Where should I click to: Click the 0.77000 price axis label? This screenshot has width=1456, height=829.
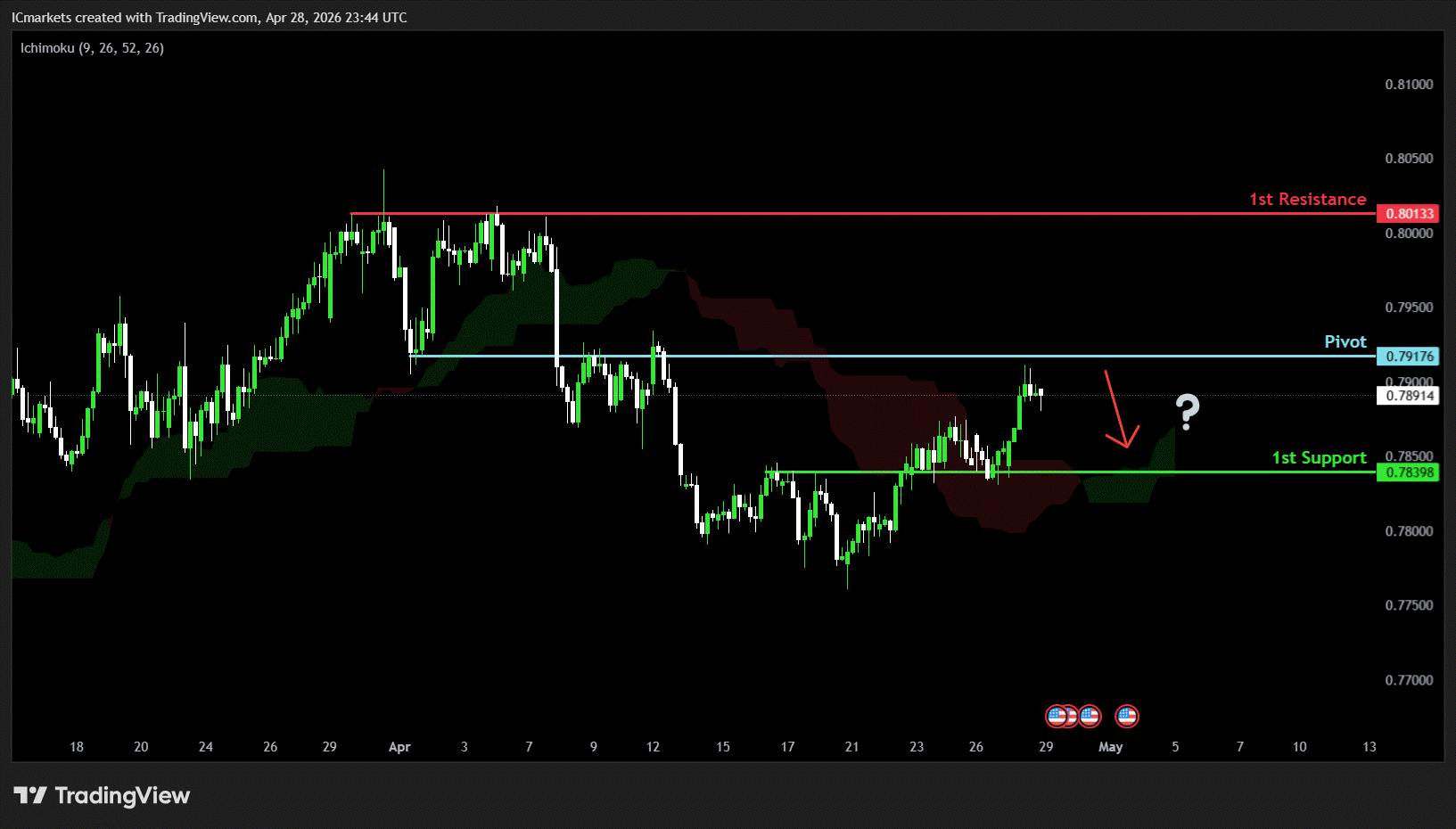[x=1409, y=680]
